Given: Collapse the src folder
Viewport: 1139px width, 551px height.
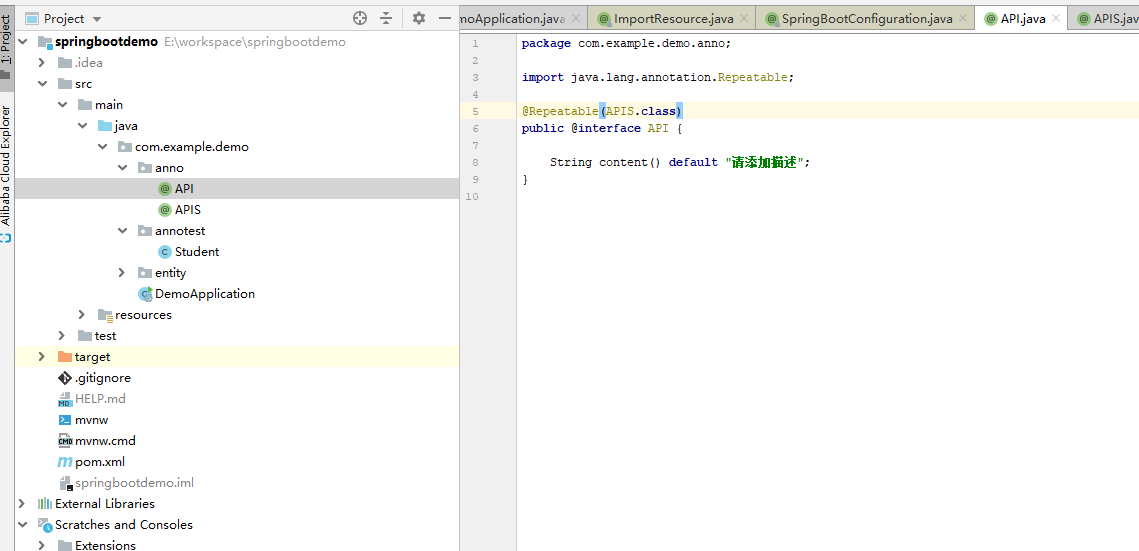Looking at the screenshot, I should coord(42,84).
